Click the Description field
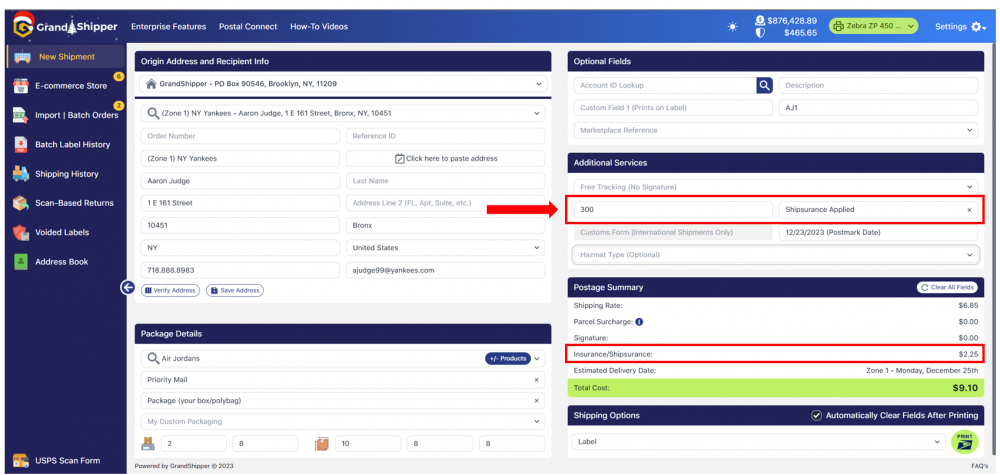 pyautogui.click(x=878, y=85)
